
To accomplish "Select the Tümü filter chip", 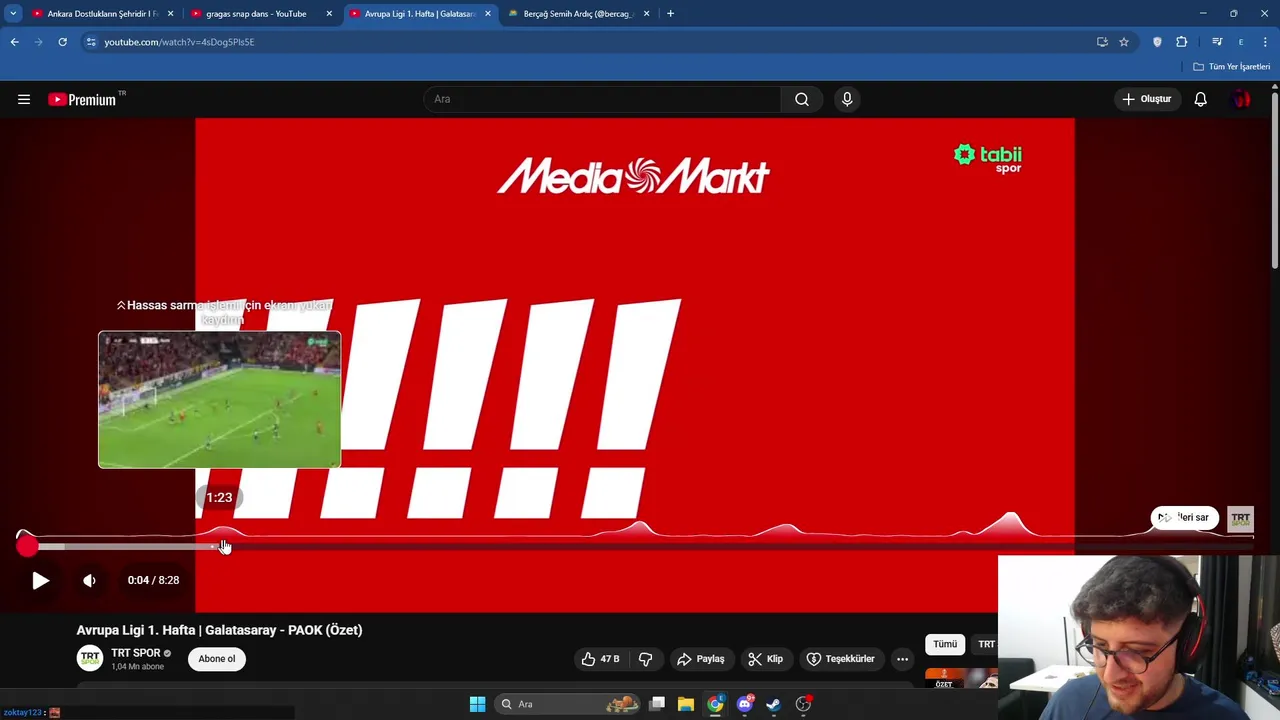I will click(945, 644).
